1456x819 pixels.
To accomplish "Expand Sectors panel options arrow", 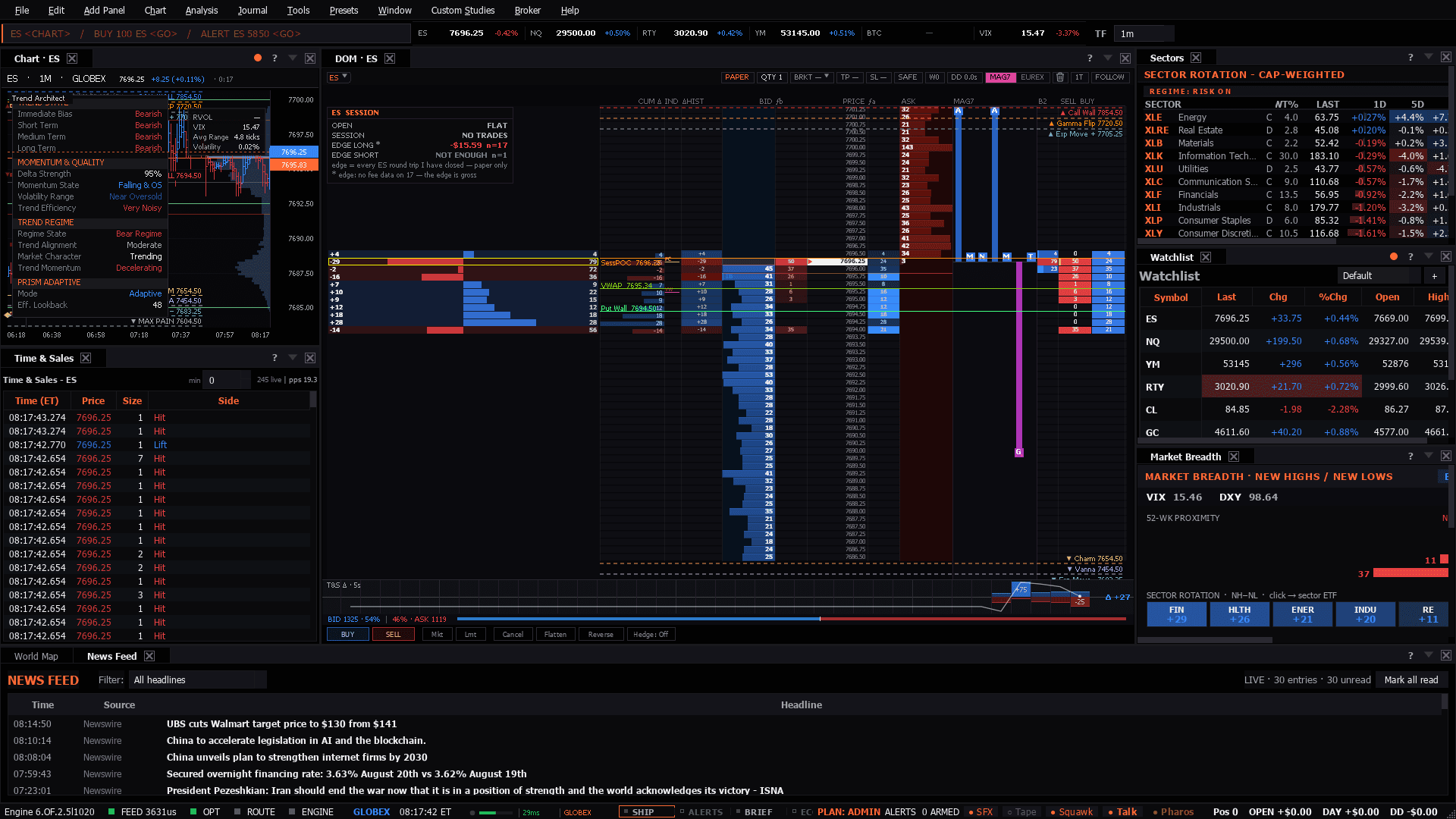I will [1429, 58].
